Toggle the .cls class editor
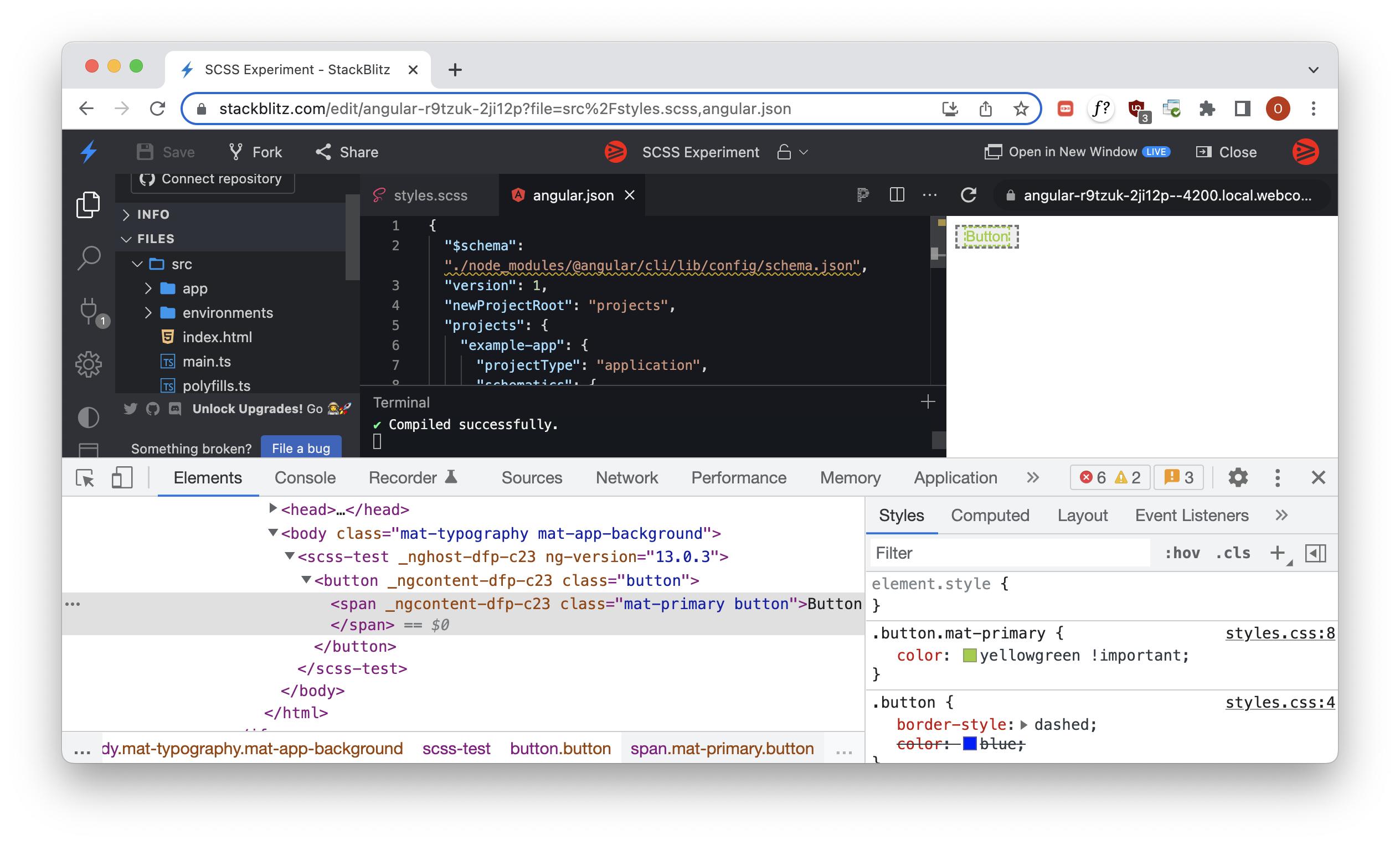This screenshot has height=845, width=1400. pos(1232,553)
